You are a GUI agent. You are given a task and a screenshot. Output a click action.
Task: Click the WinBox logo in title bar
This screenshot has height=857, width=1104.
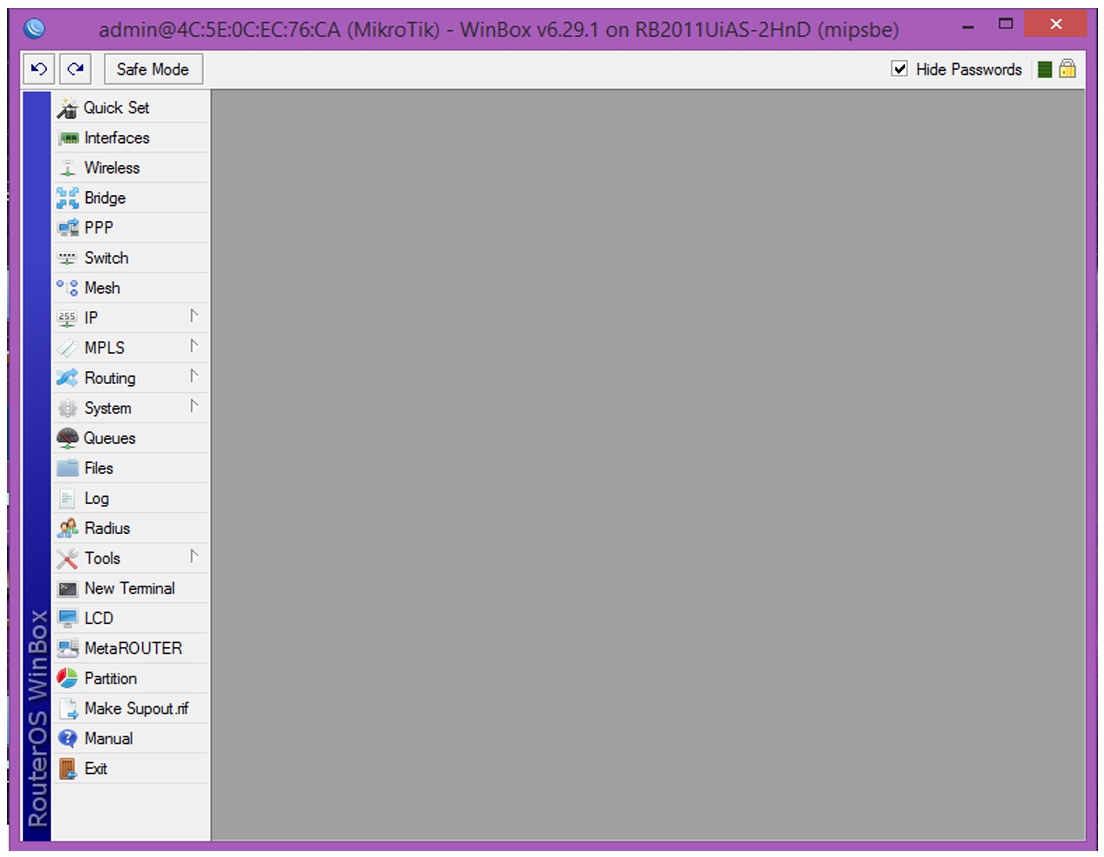[34, 28]
